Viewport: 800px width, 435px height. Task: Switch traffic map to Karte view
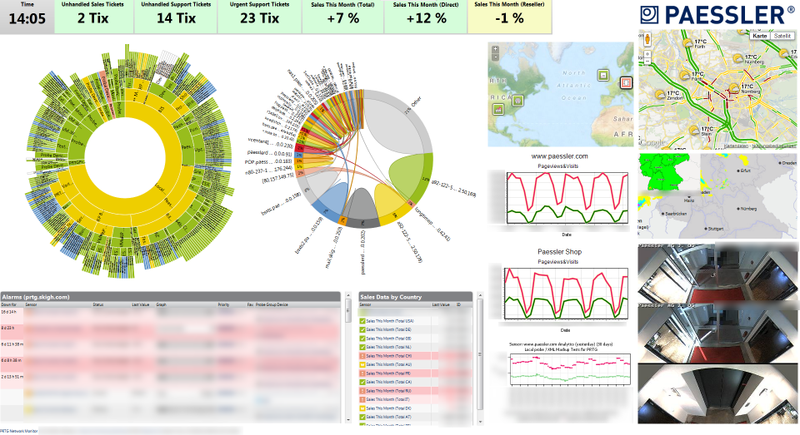pos(760,36)
